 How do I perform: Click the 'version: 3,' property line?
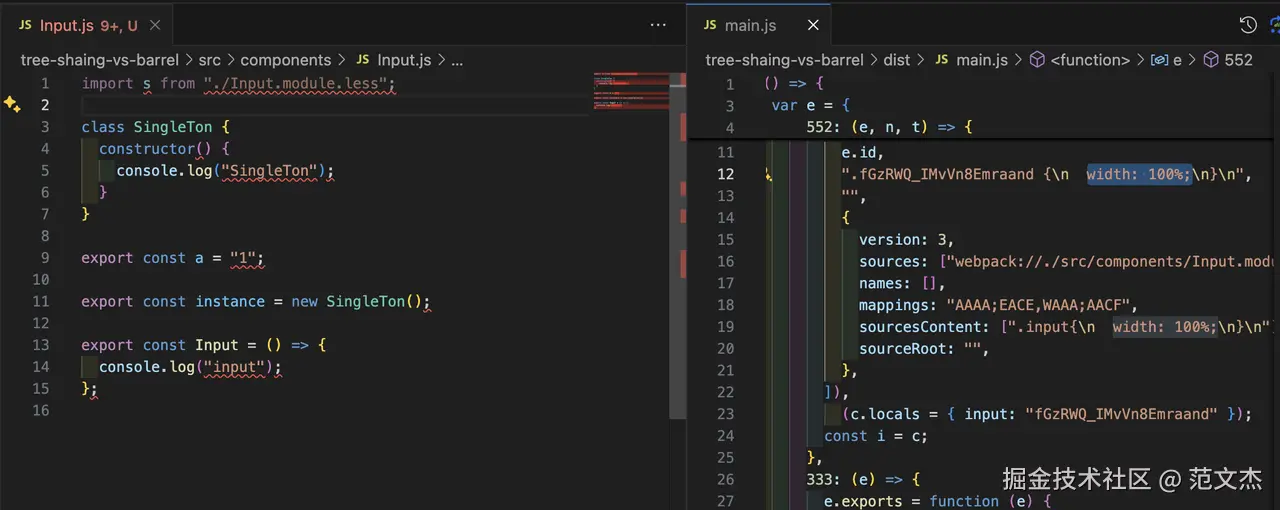click(906, 240)
